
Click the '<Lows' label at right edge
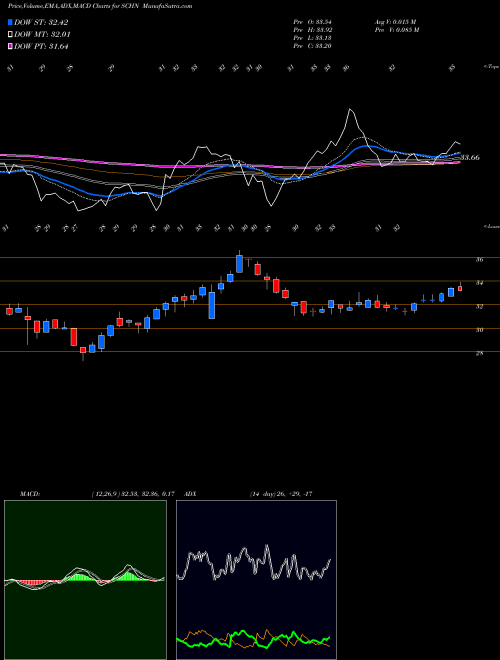491,226
